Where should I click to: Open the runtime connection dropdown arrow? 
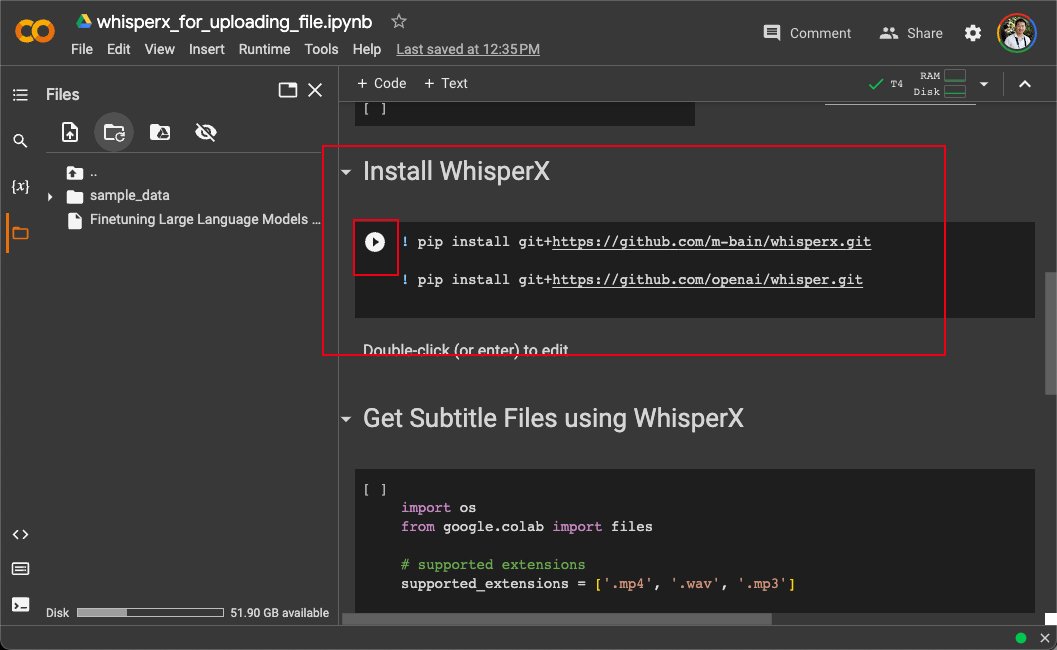[x=984, y=84]
